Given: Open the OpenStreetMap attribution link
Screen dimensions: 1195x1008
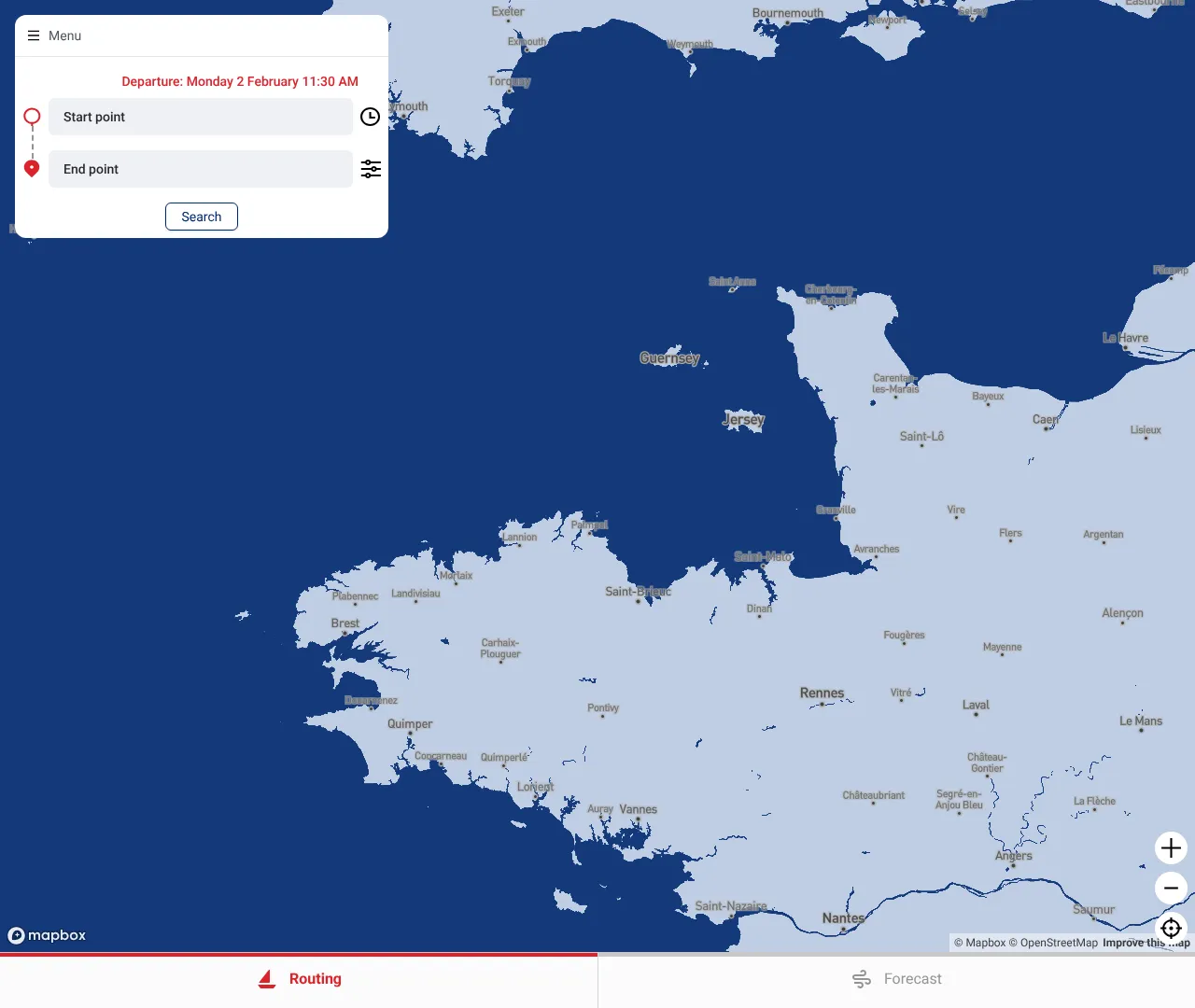Looking at the screenshot, I should point(1059,943).
